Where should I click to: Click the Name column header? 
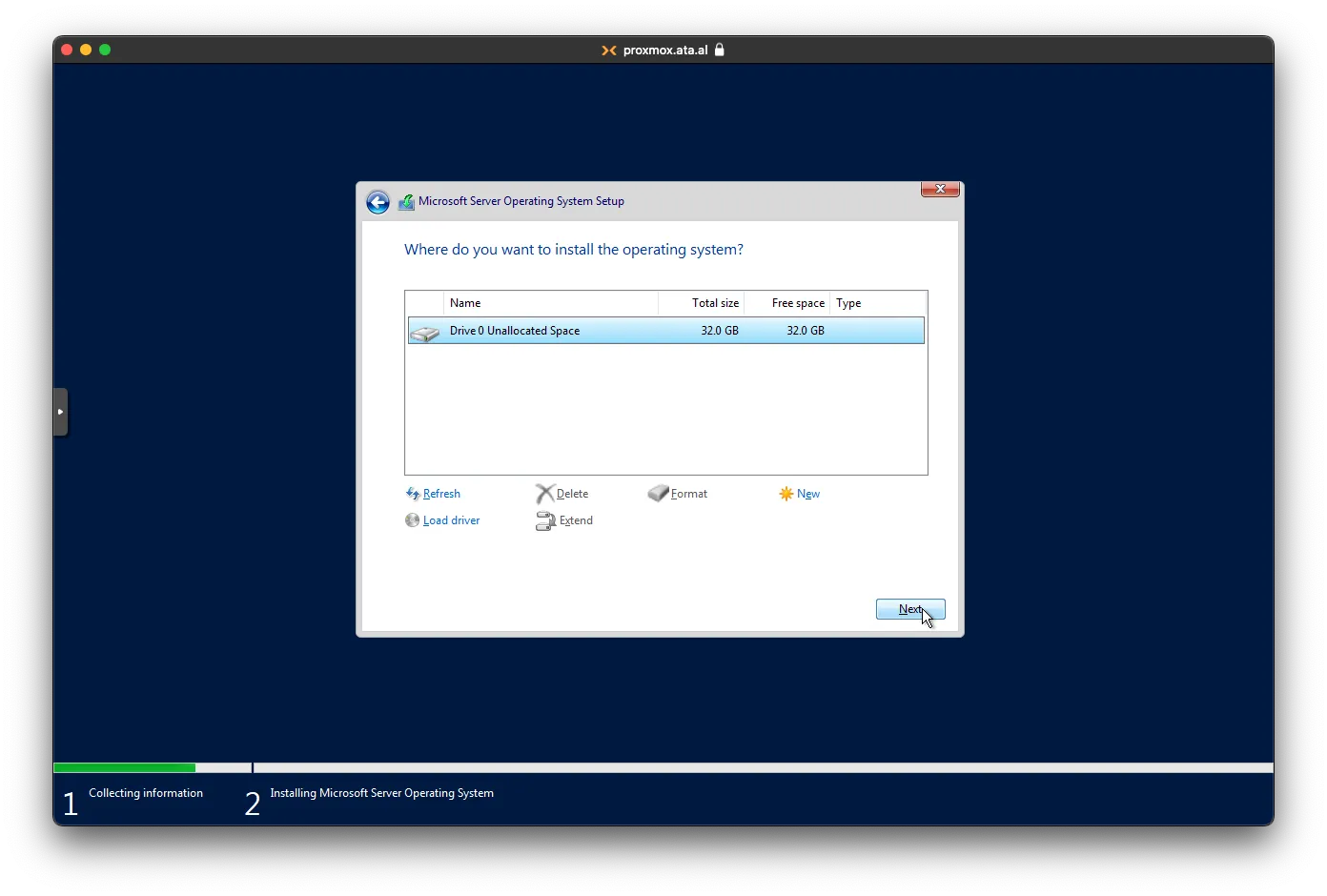pyautogui.click(x=551, y=303)
